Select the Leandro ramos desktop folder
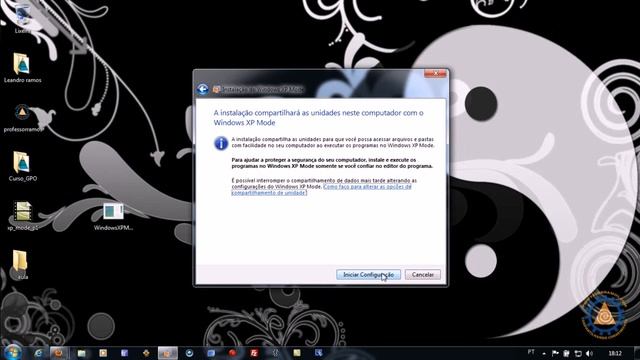640x360 pixels. tap(22, 68)
